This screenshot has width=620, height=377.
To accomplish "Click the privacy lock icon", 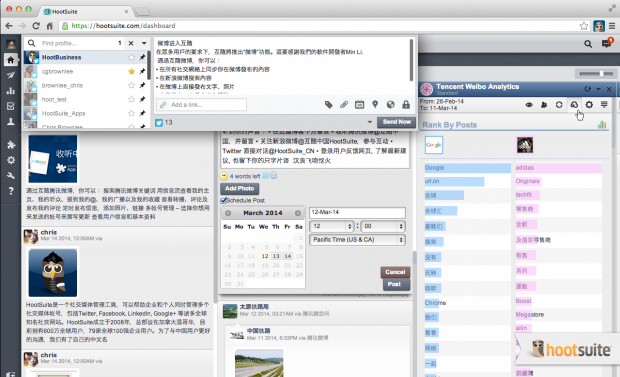I will click(406, 105).
